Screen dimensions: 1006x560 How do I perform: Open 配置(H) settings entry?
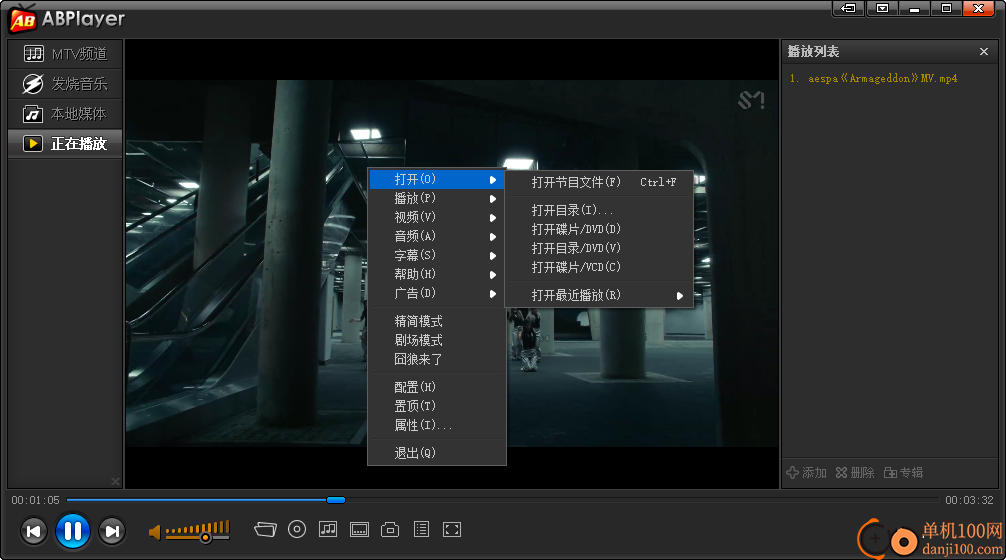(x=437, y=387)
